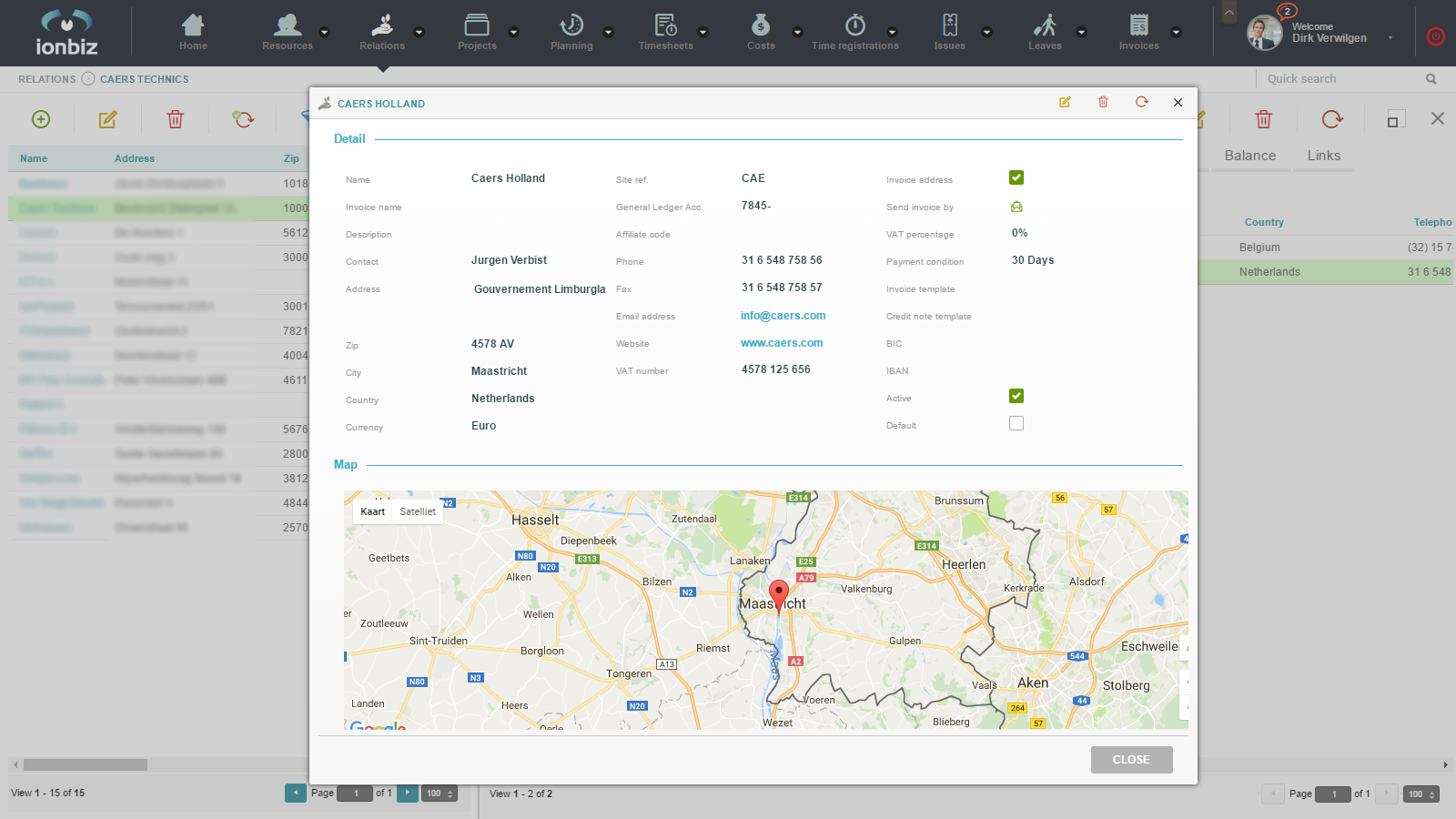The width and height of the screenshot is (1456, 819).
Task: Delete Caers Holland via dialog trash icon
Action: coord(1103,102)
